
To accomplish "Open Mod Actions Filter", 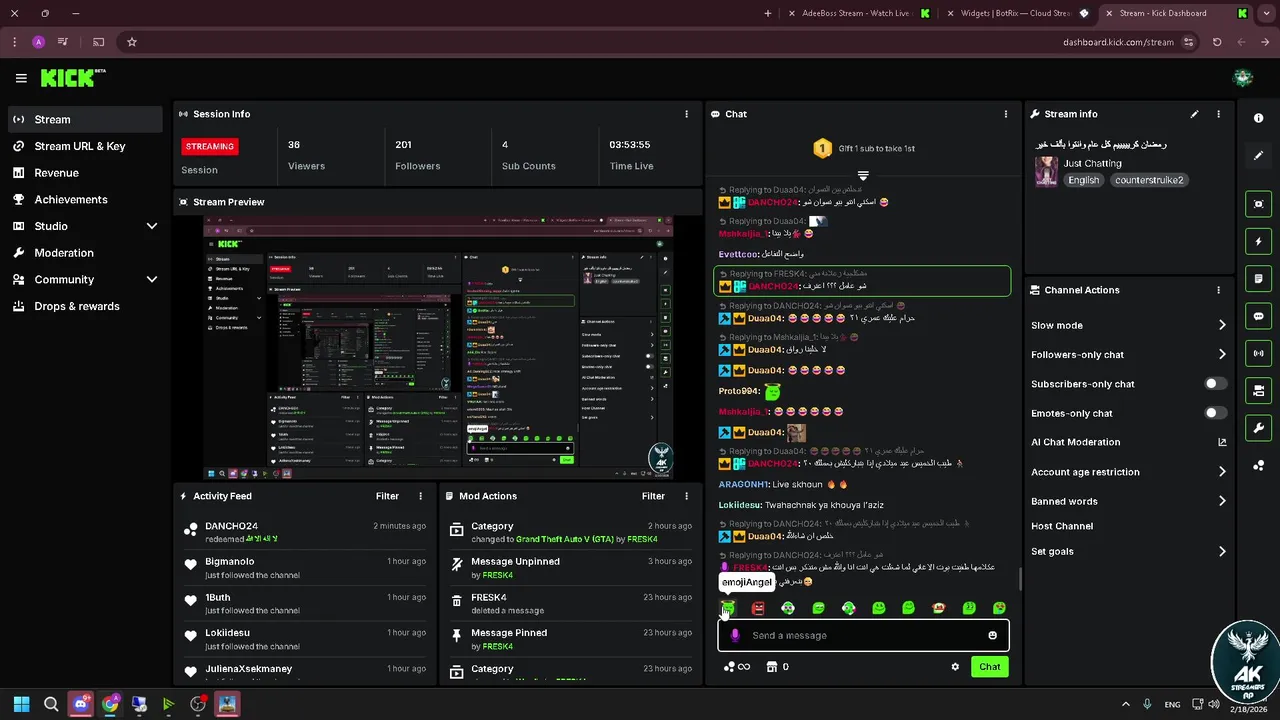I will 653,496.
